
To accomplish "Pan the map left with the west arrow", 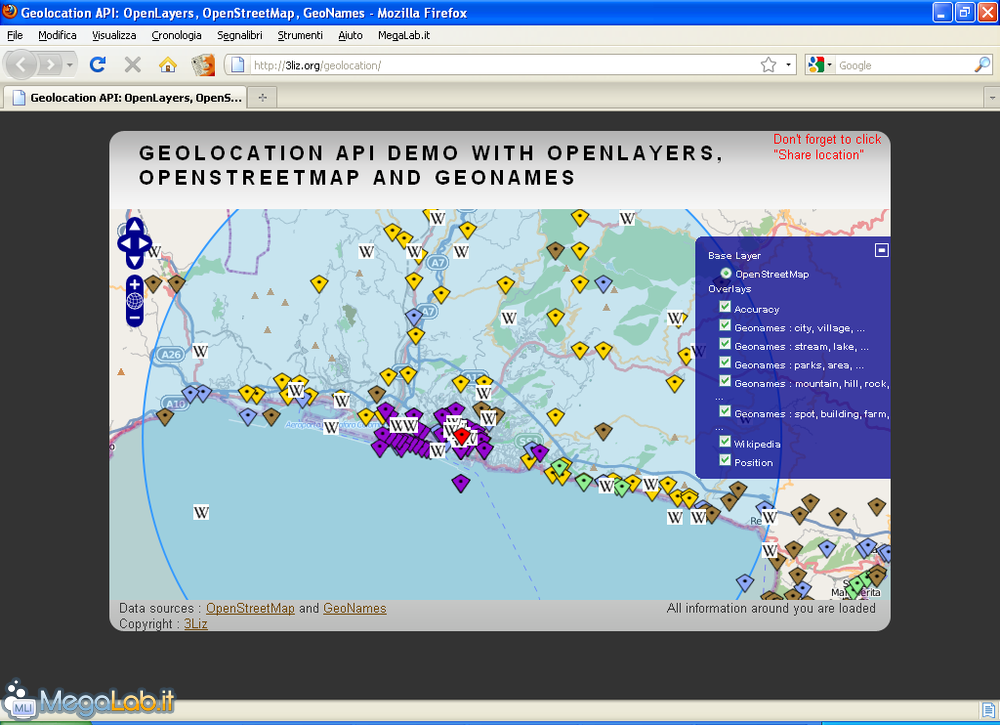I will 125,243.
